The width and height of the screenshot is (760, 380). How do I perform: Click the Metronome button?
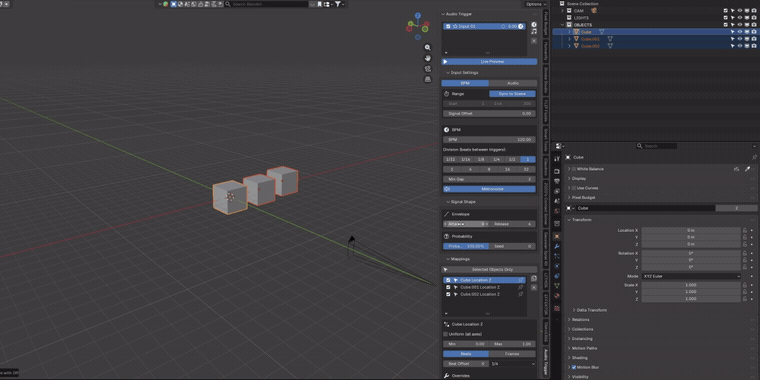click(x=489, y=189)
